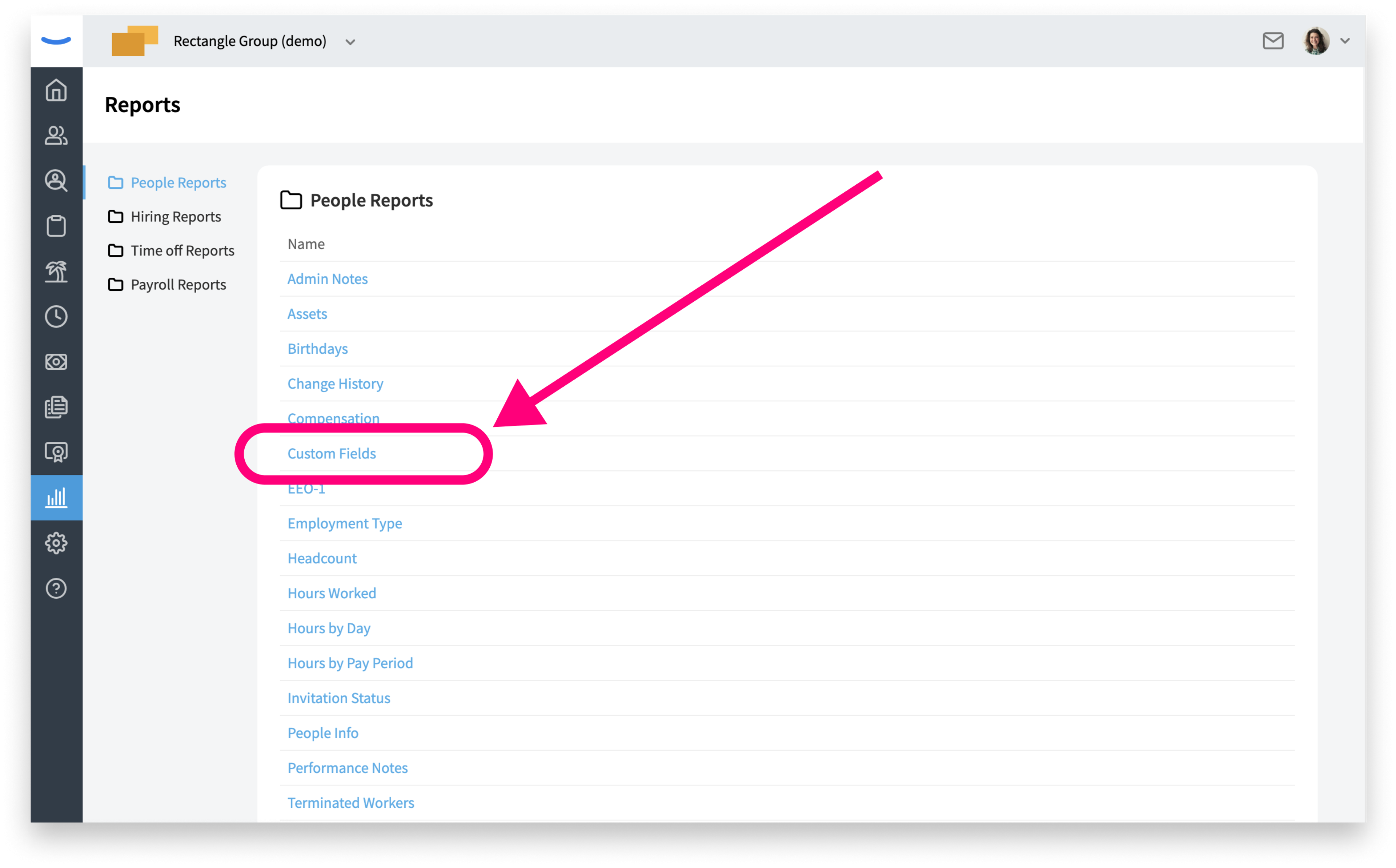Open the clipboard tasks icon in sidebar

[x=56, y=226]
